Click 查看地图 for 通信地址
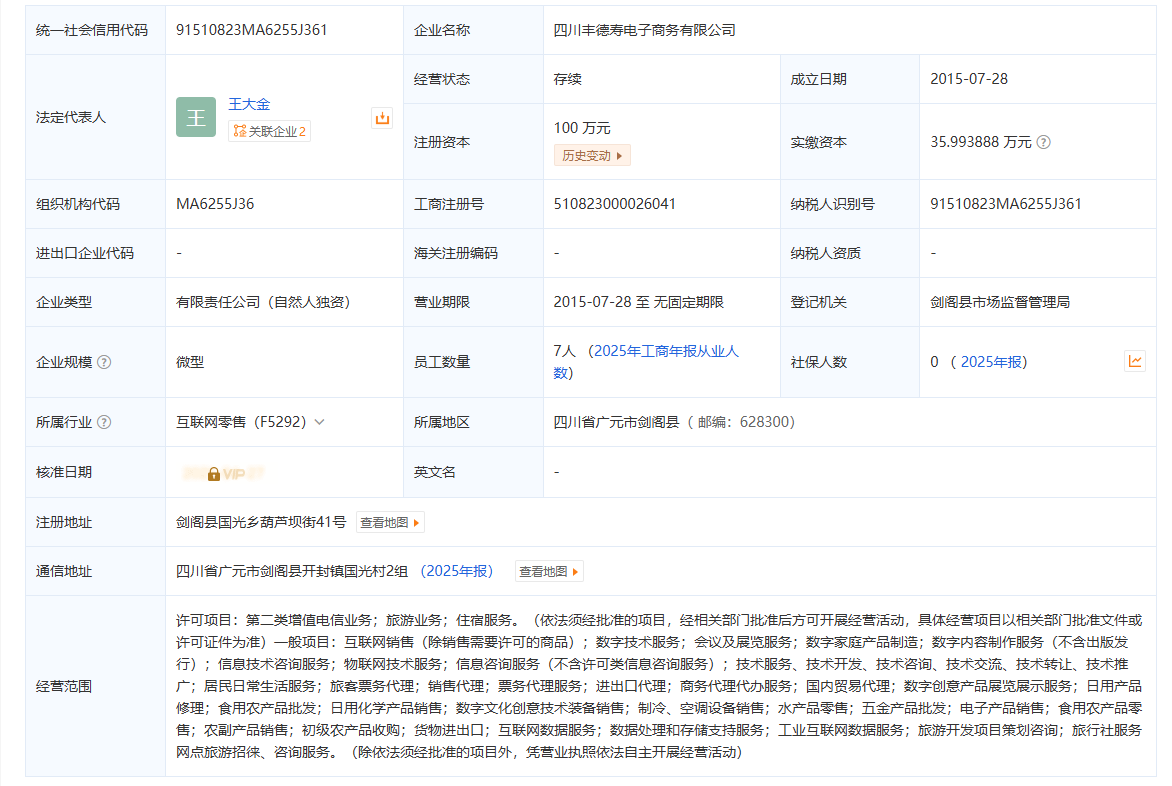The width and height of the screenshot is (1172, 786). pyautogui.click(x=549, y=572)
